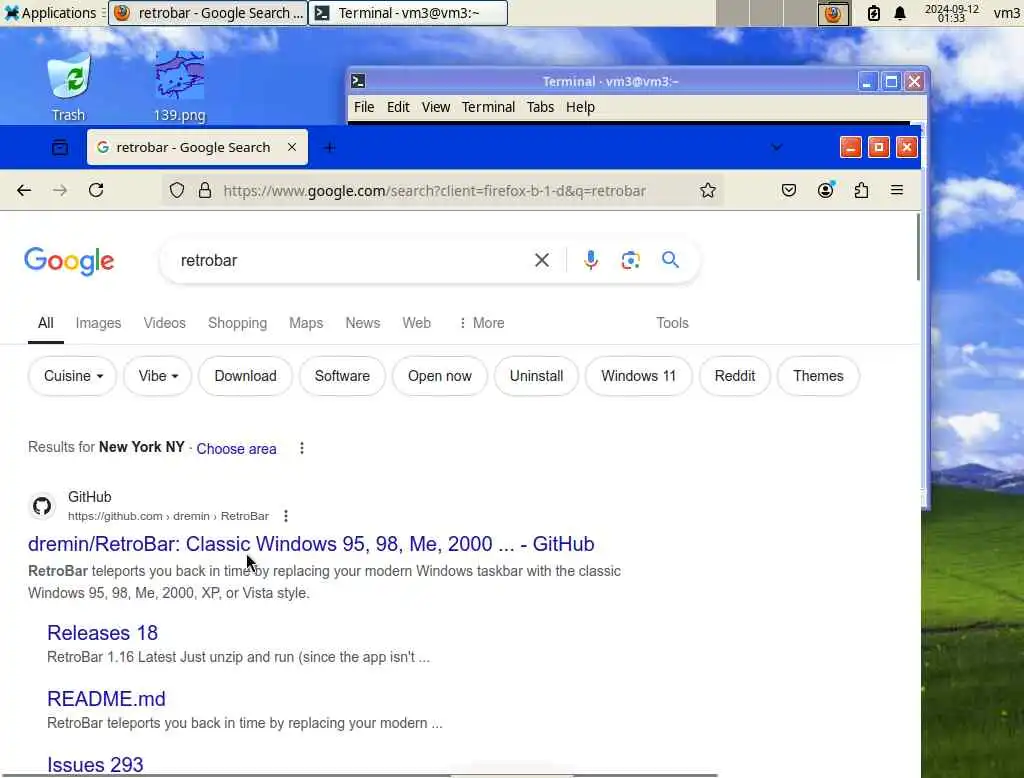Image resolution: width=1024 pixels, height=778 pixels.
Task: Click the Google logo
Action: [x=69, y=261]
